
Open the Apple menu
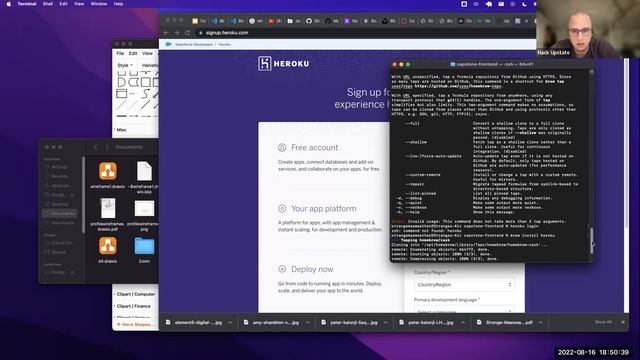tap(9, 4)
